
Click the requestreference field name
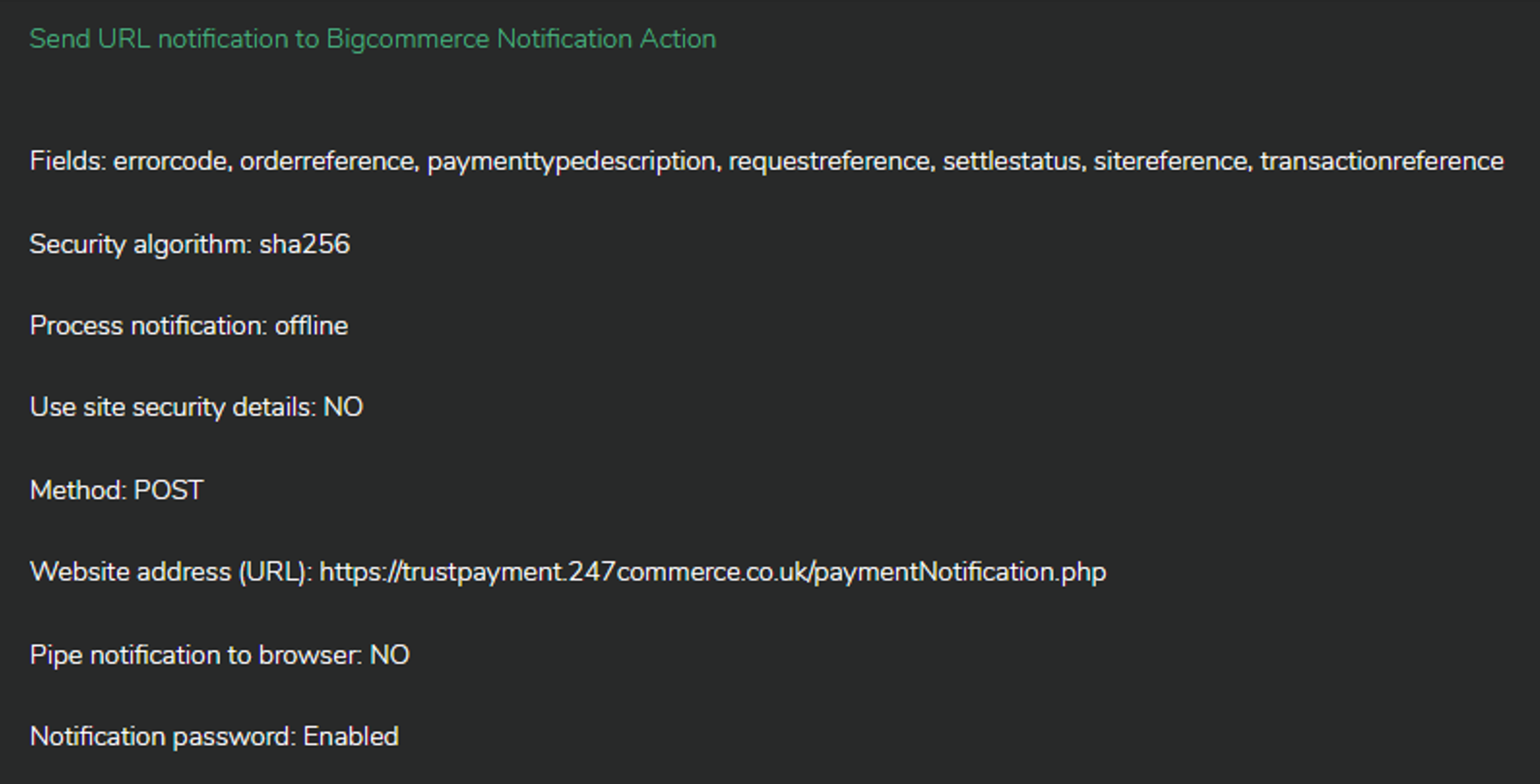coord(829,161)
